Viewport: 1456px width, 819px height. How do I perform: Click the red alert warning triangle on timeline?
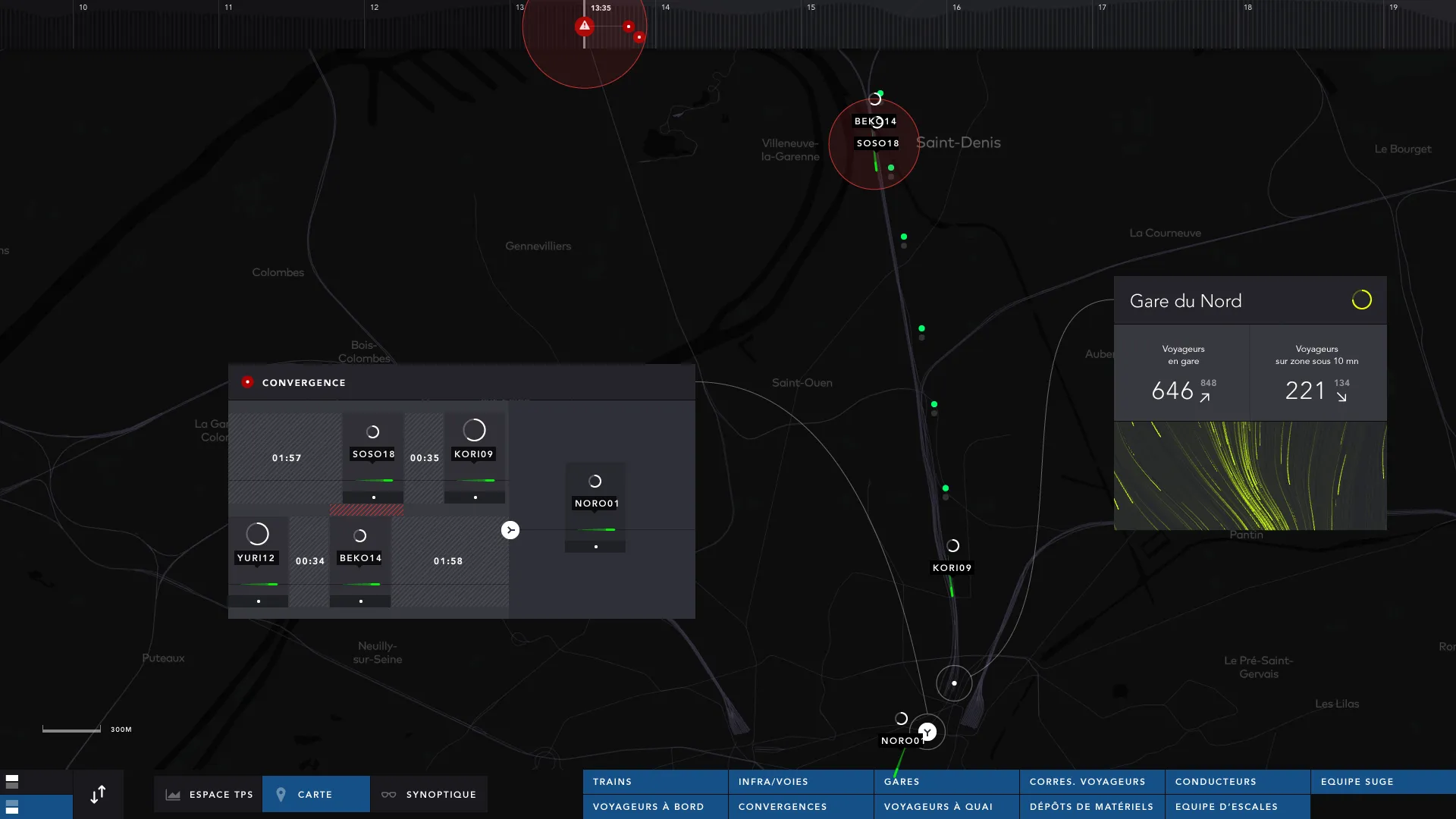pos(584,26)
